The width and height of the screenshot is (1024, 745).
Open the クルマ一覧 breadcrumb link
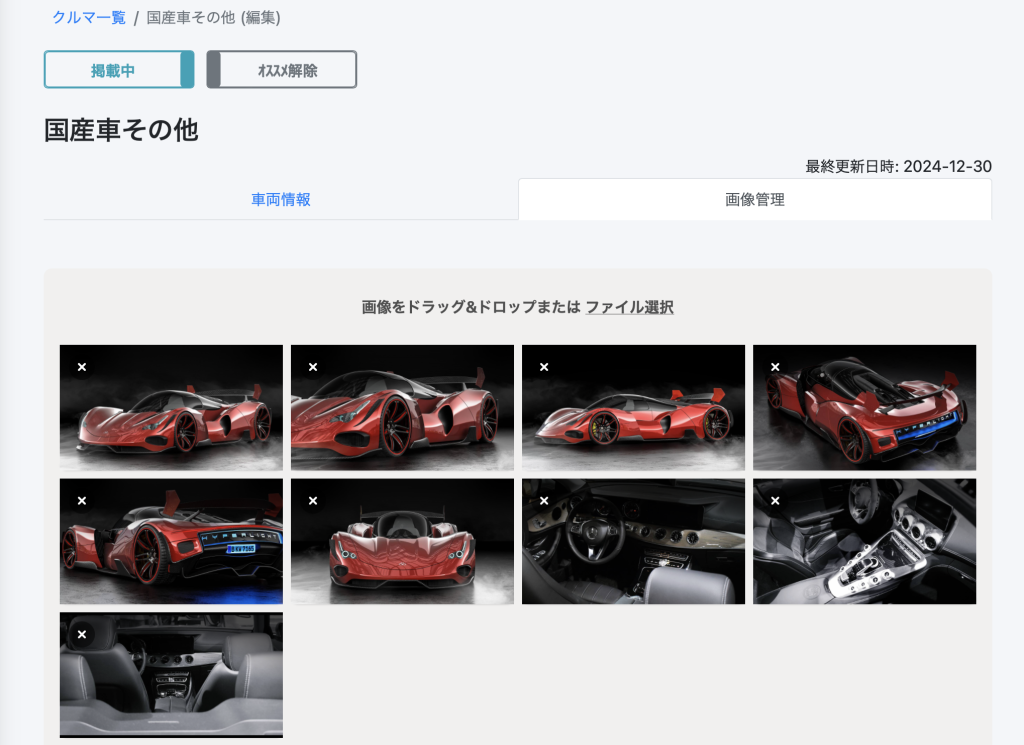(x=89, y=17)
